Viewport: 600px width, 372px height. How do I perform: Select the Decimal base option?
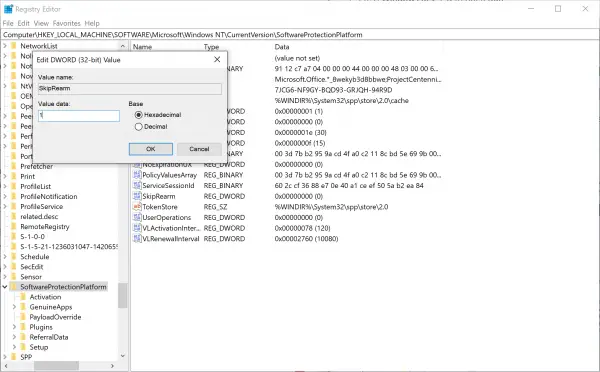click(139, 127)
